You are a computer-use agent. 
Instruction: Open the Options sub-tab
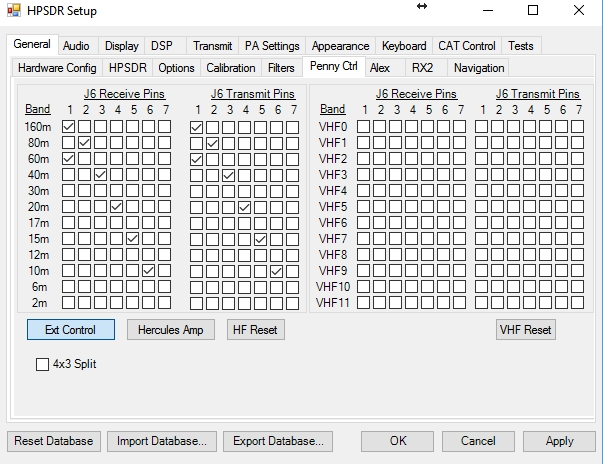pyautogui.click(x=177, y=68)
